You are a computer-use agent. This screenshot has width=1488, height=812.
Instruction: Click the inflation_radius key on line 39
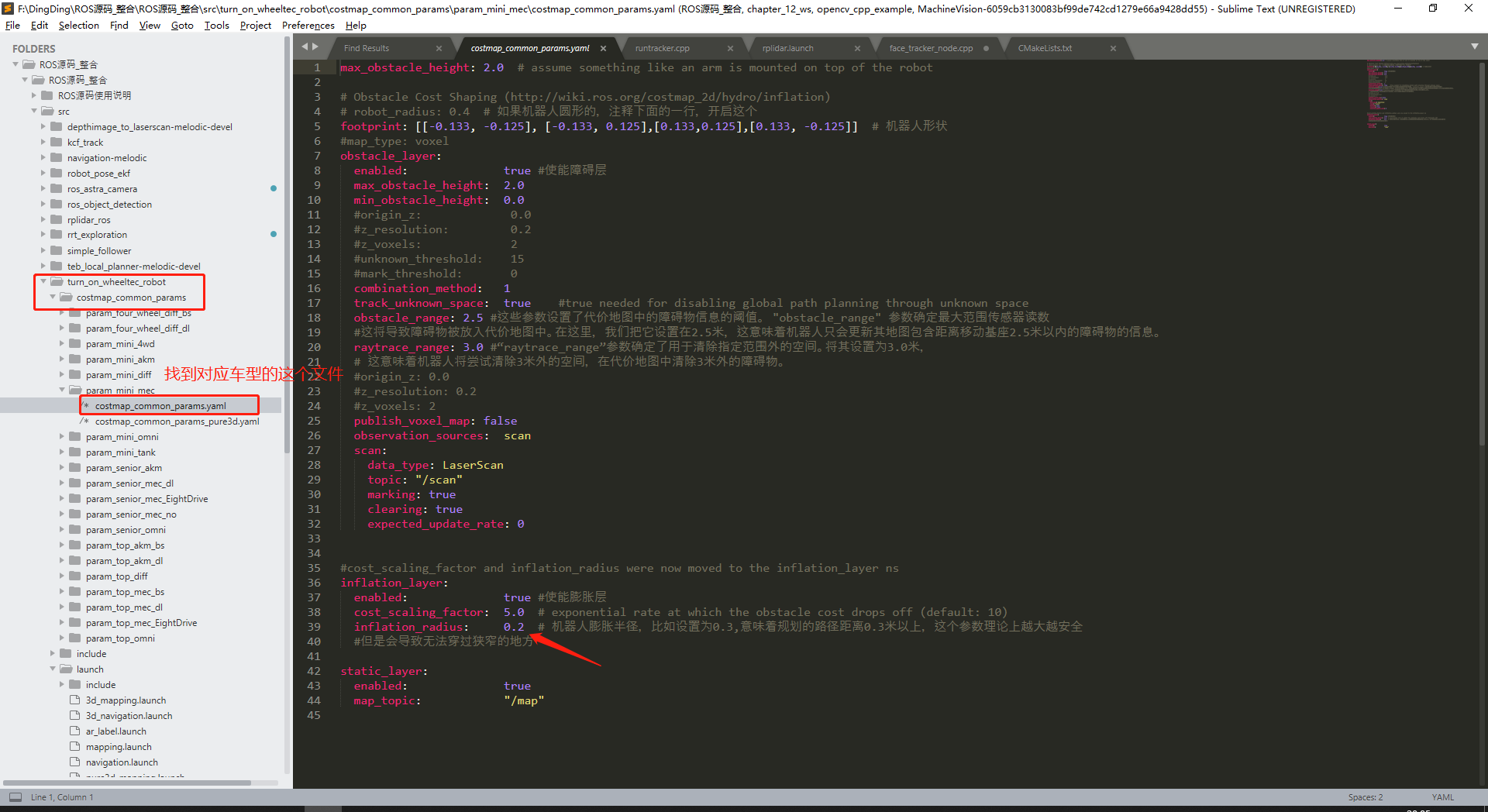point(408,627)
